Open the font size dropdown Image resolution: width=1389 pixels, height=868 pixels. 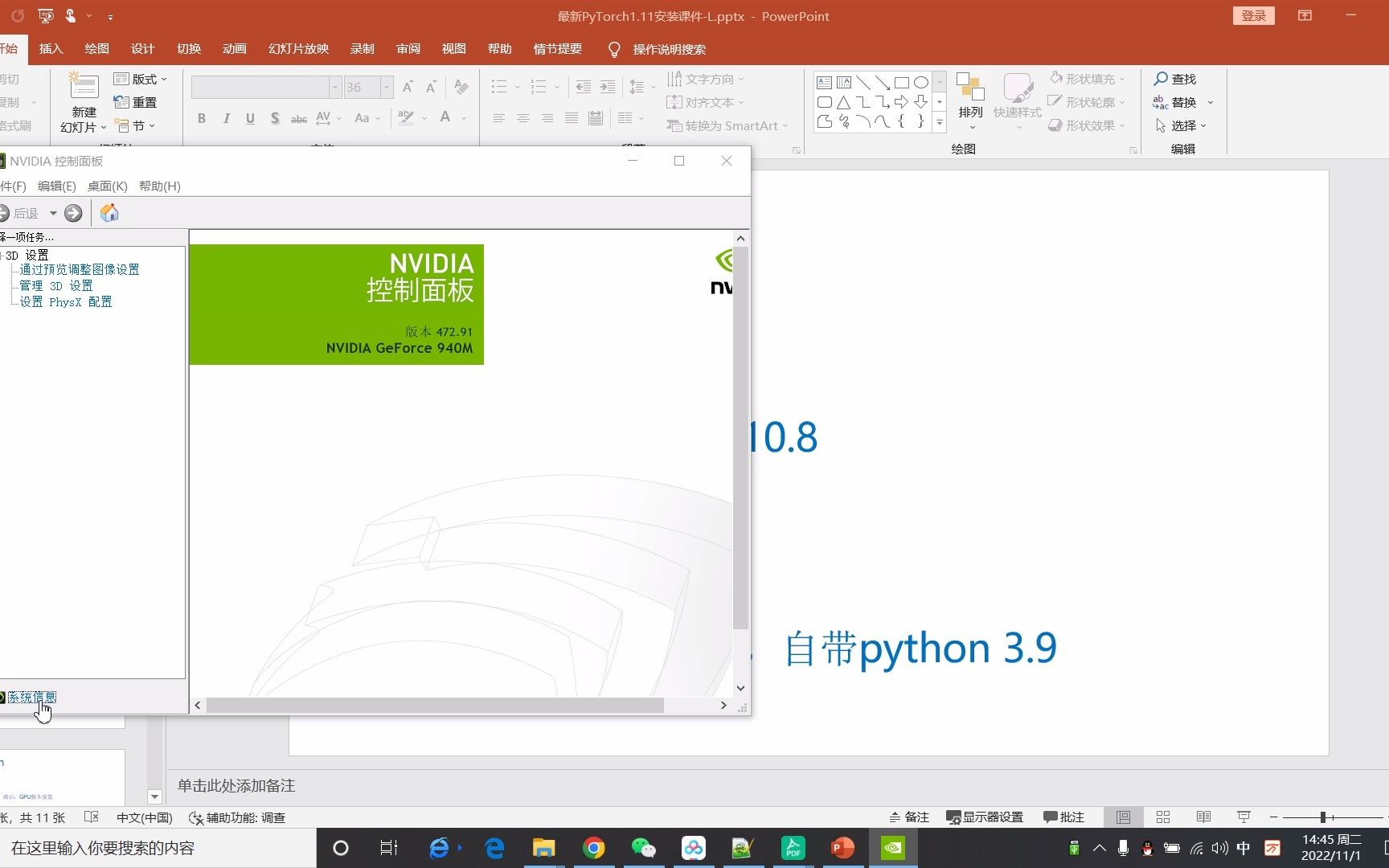(387, 87)
